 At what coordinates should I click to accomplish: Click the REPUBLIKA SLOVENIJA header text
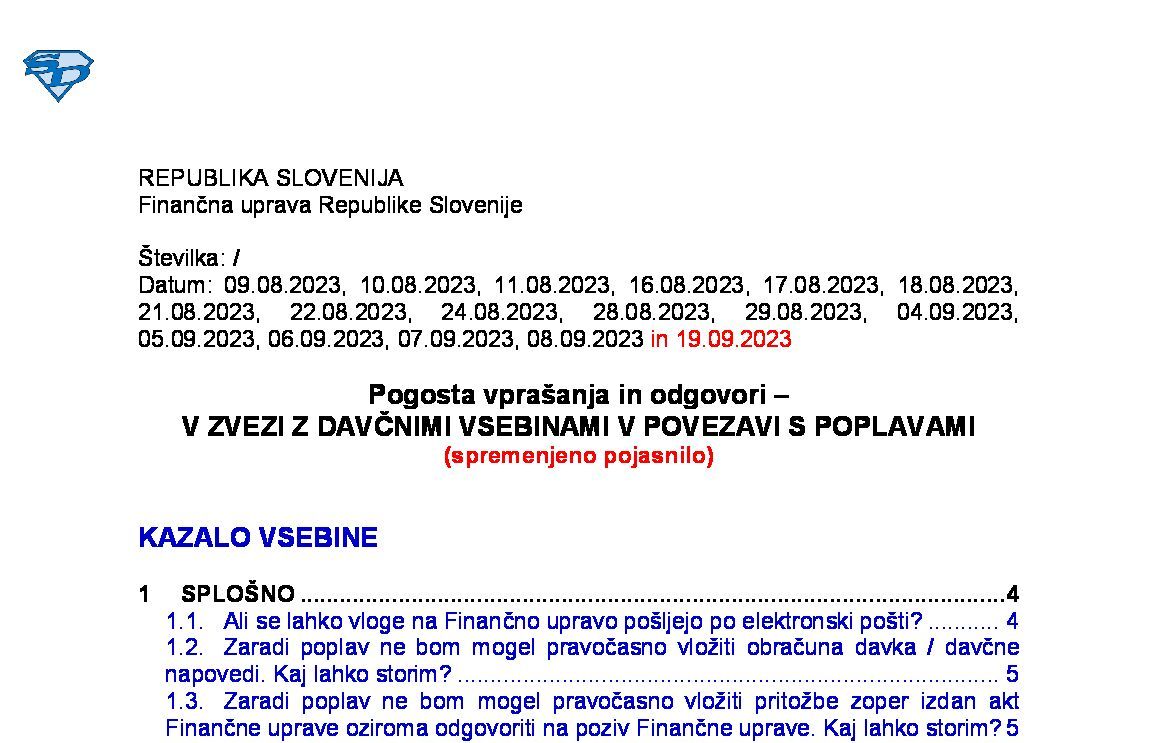point(270,179)
